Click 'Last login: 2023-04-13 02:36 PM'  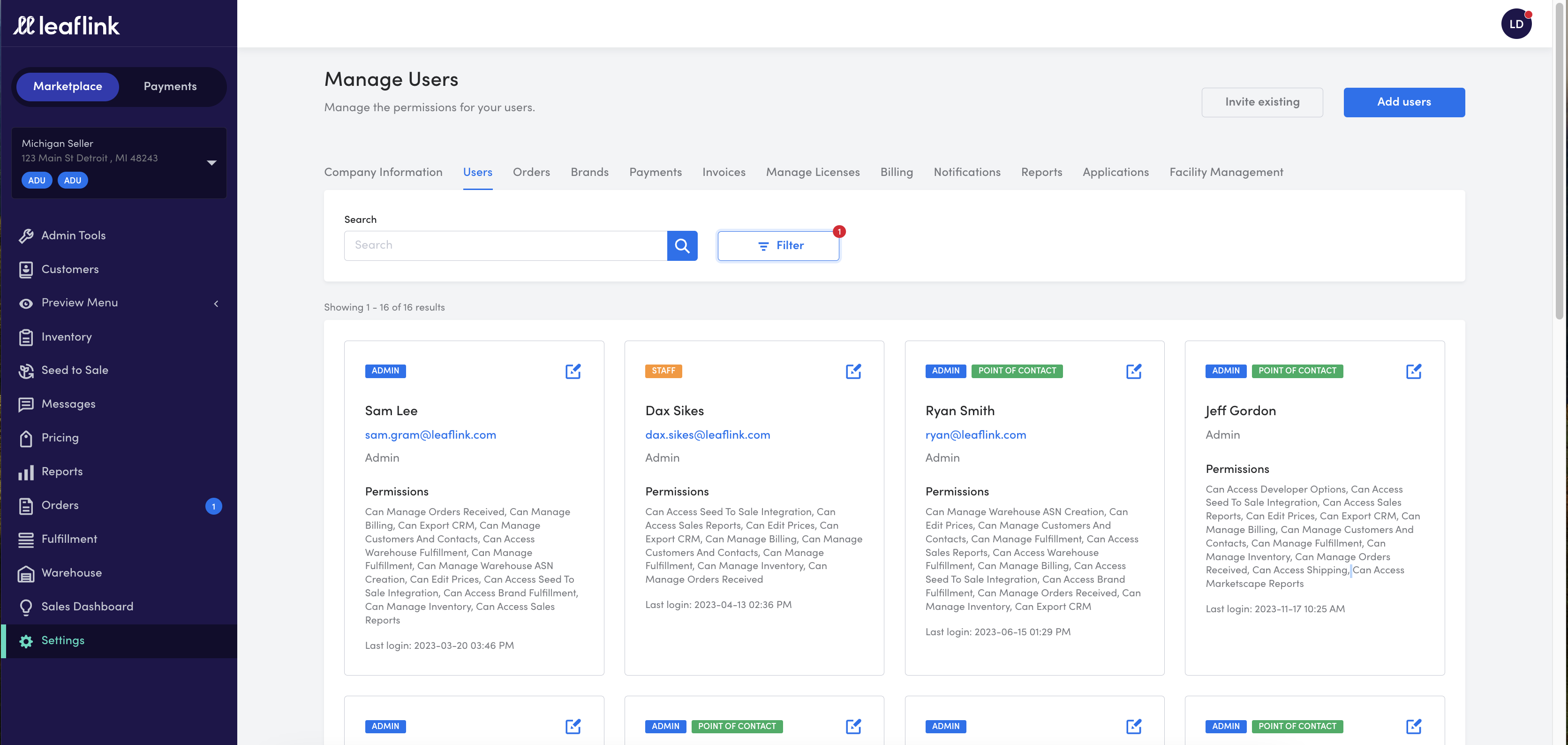718,605
